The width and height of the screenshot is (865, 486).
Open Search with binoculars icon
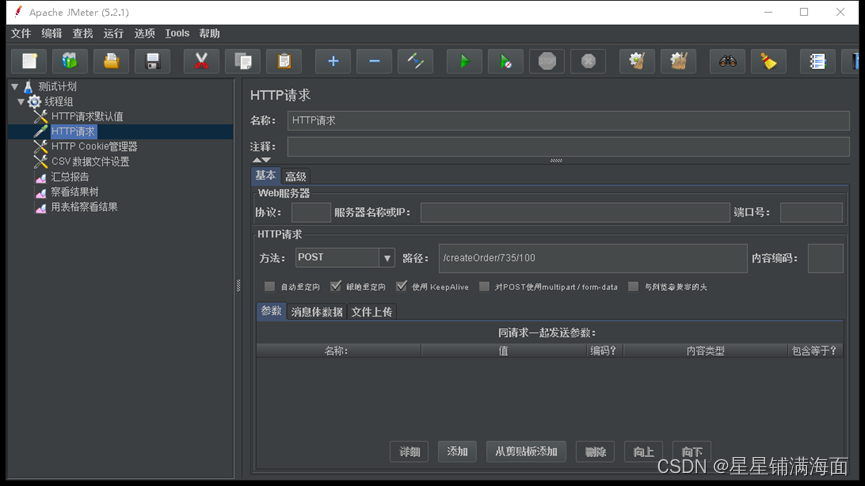click(x=727, y=61)
